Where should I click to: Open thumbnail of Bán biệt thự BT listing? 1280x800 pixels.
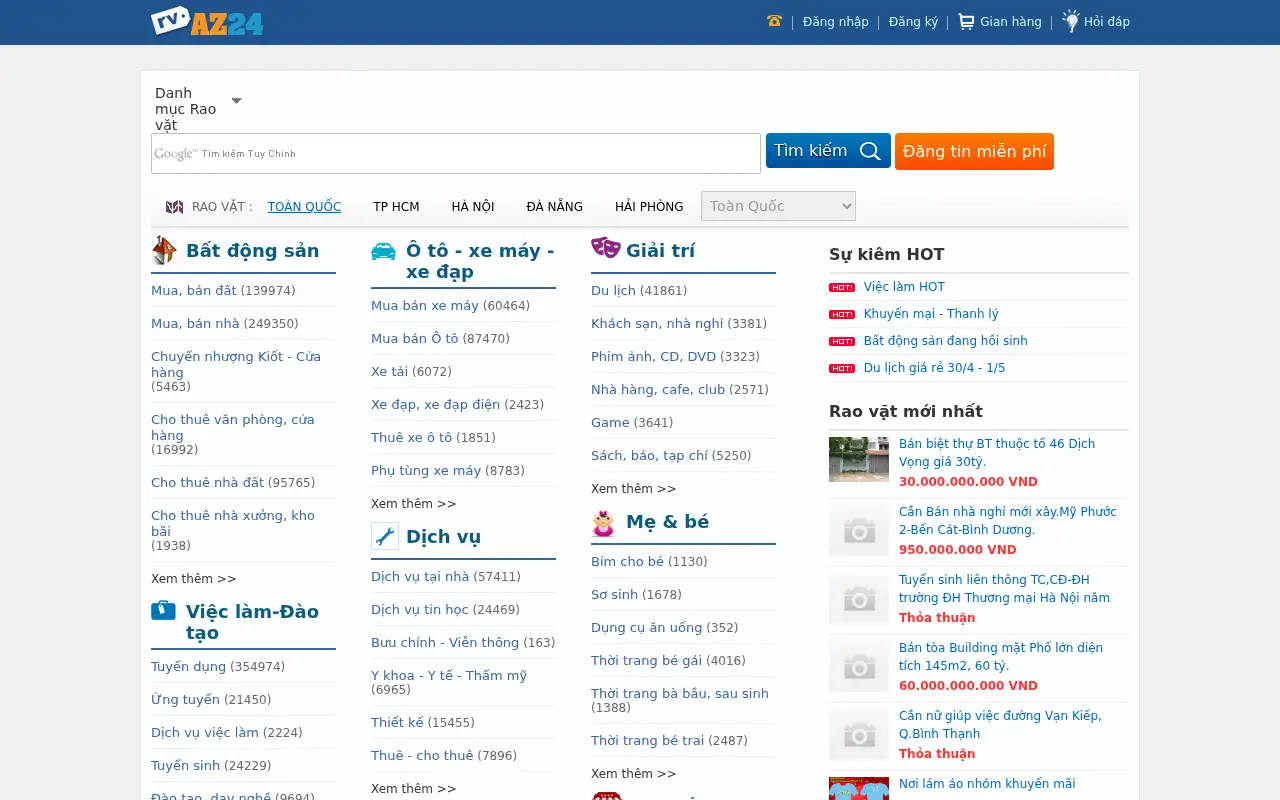point(859,460)
